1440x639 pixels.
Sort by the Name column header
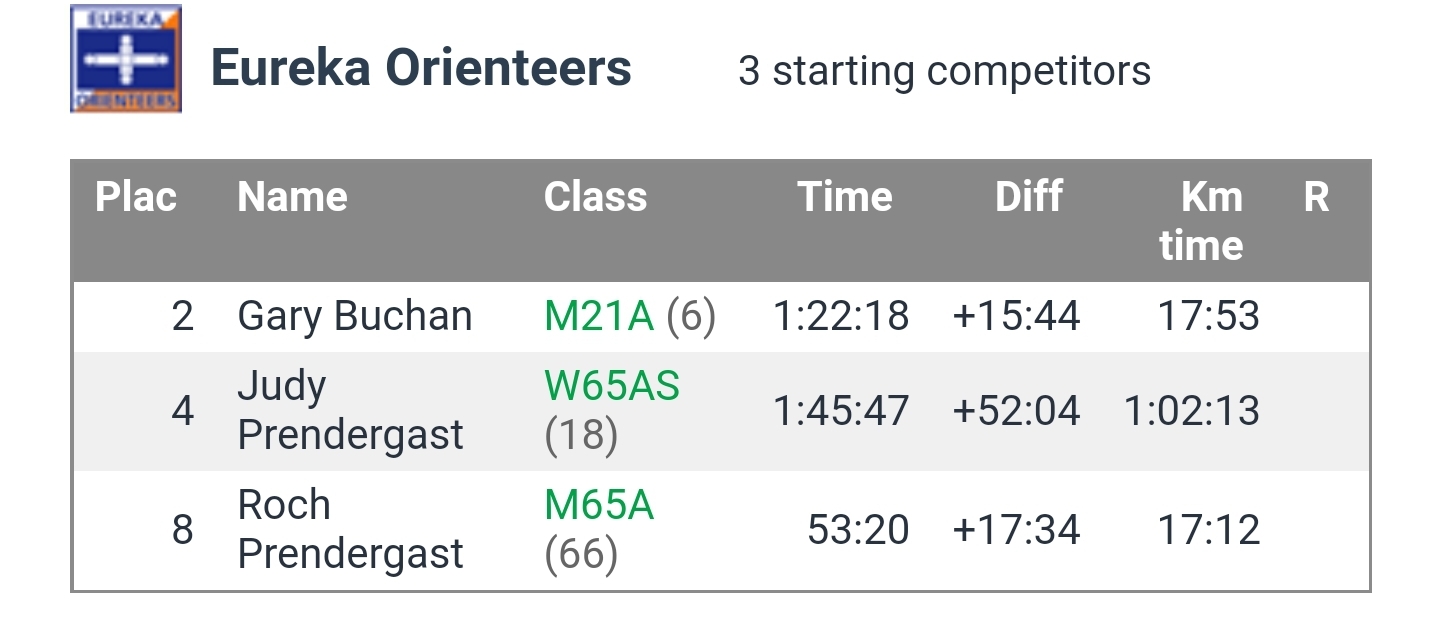[x=292, y=197]
